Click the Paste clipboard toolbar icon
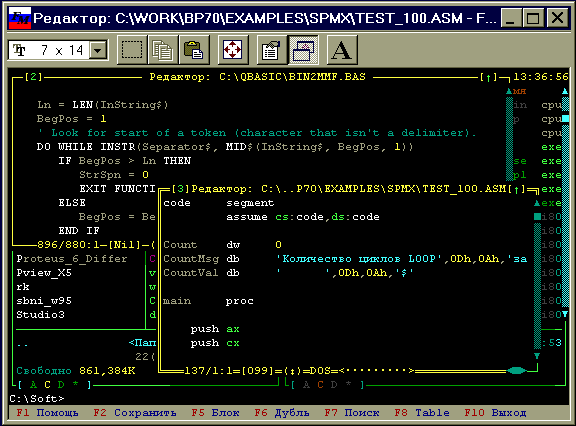Screen dimensions: 576x426 (194, 50)
